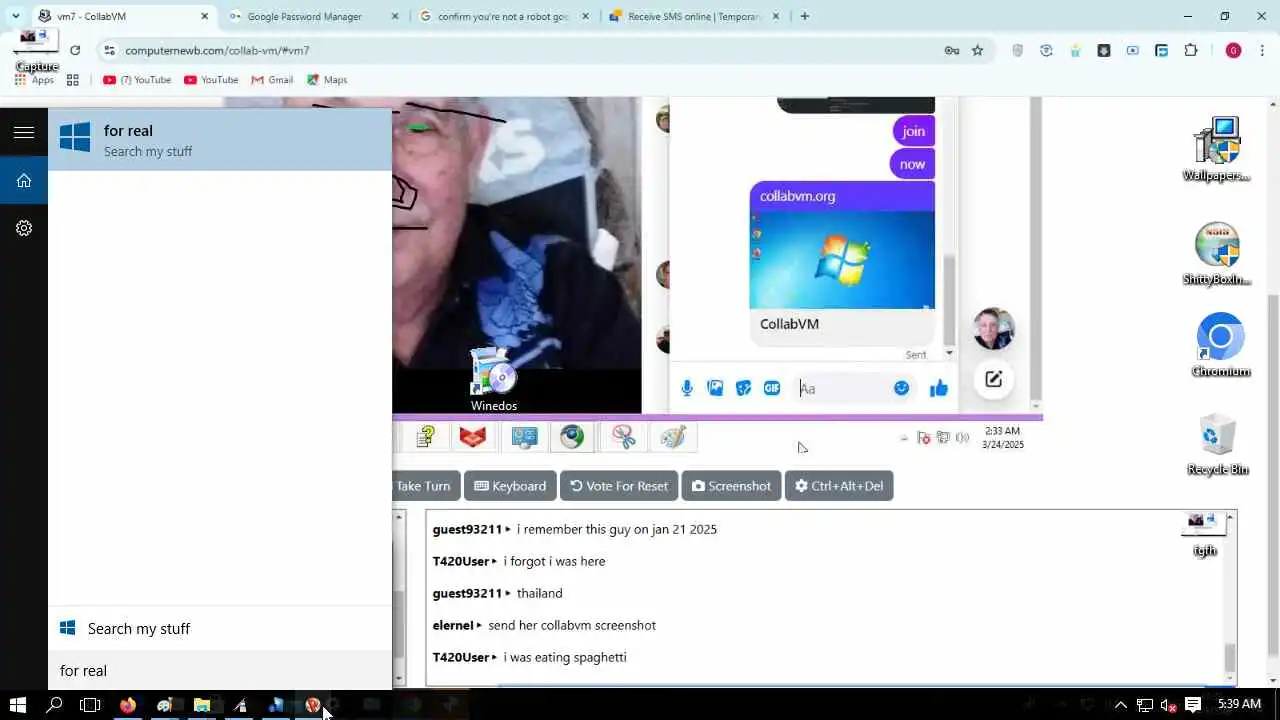Open the Apps bookmark
Screen dimensions: 1280x720
click(34, 80)
